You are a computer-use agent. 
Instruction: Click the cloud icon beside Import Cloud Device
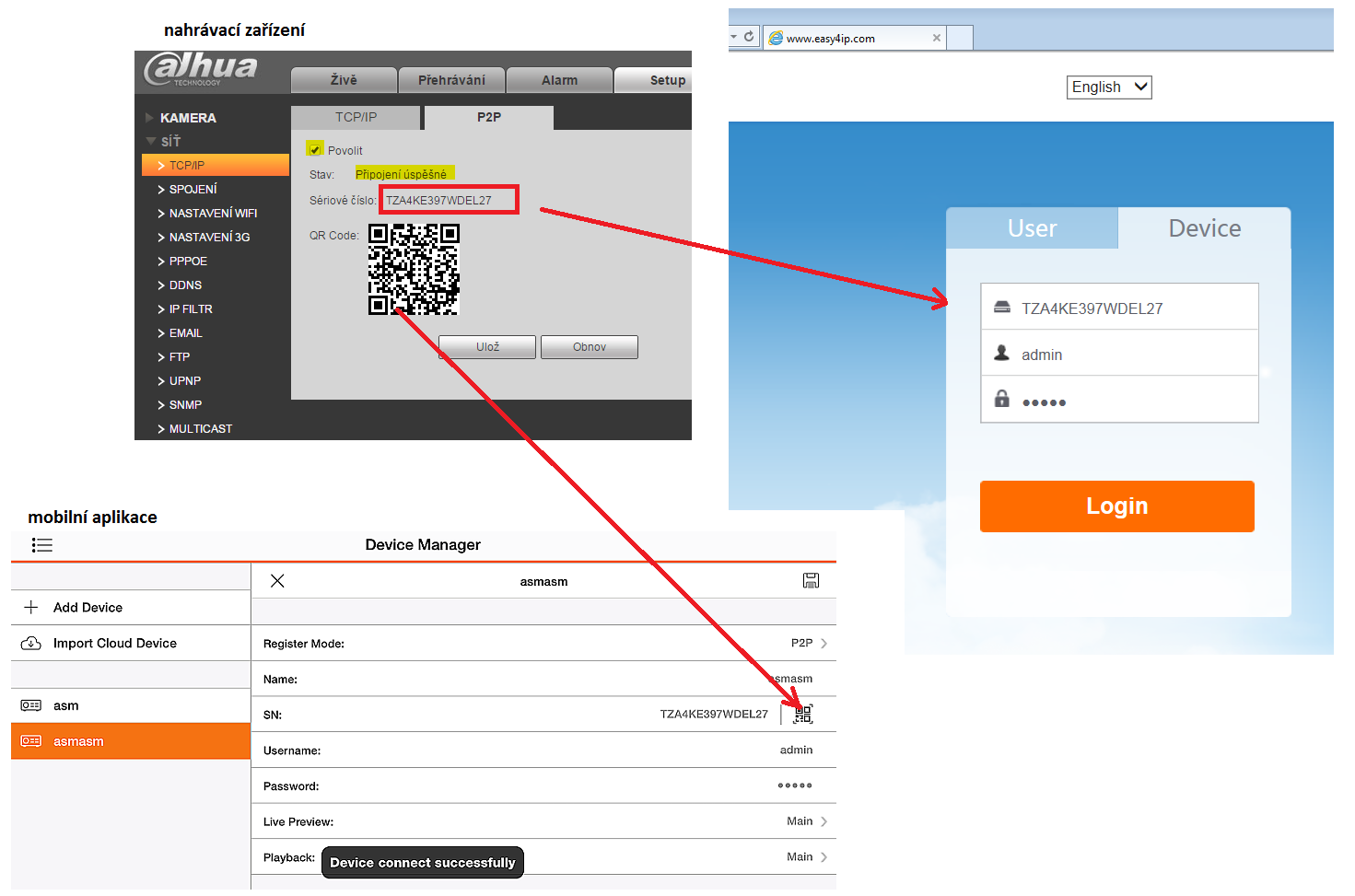tap(31, 643)
